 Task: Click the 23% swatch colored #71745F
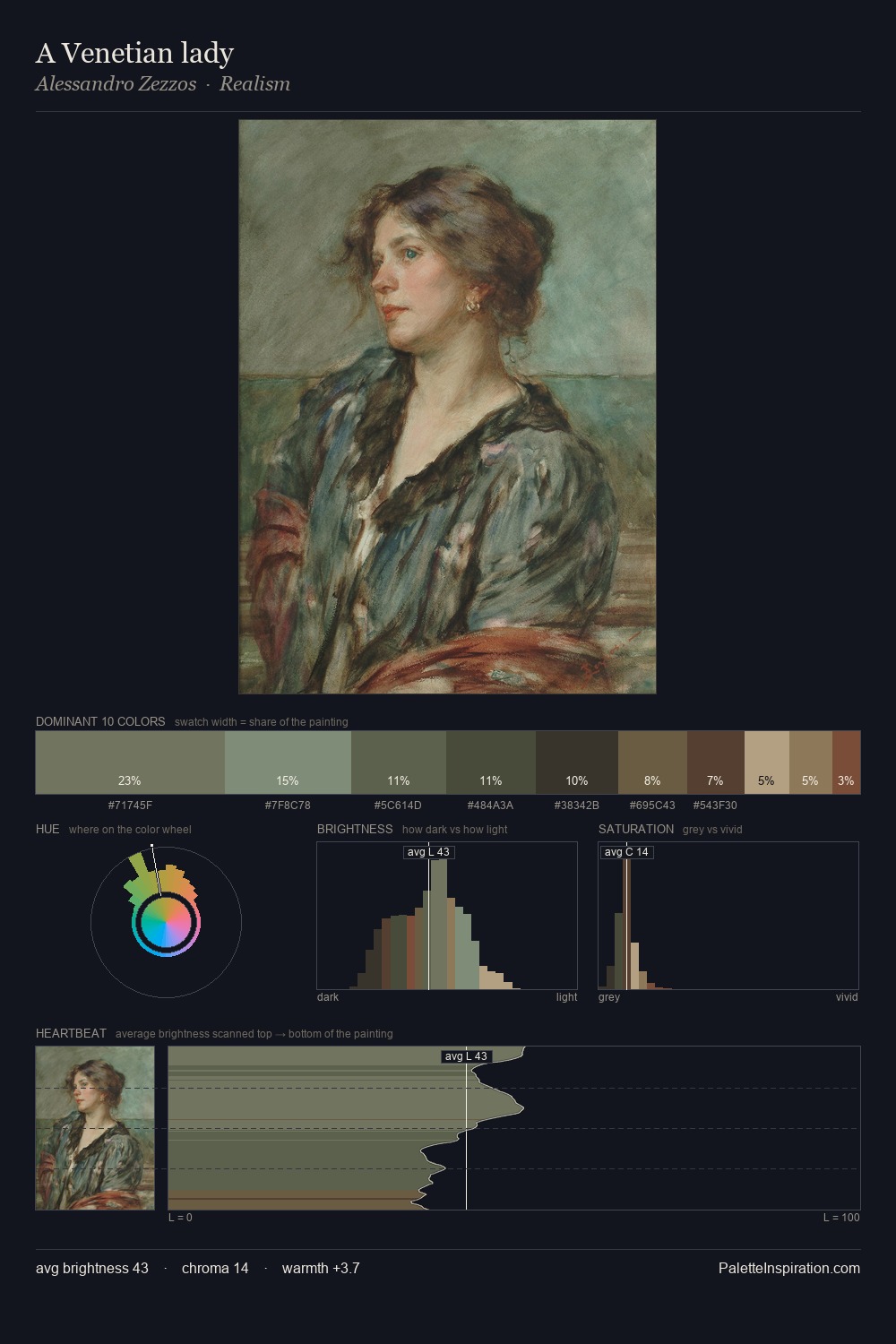[x=130, y=762]
